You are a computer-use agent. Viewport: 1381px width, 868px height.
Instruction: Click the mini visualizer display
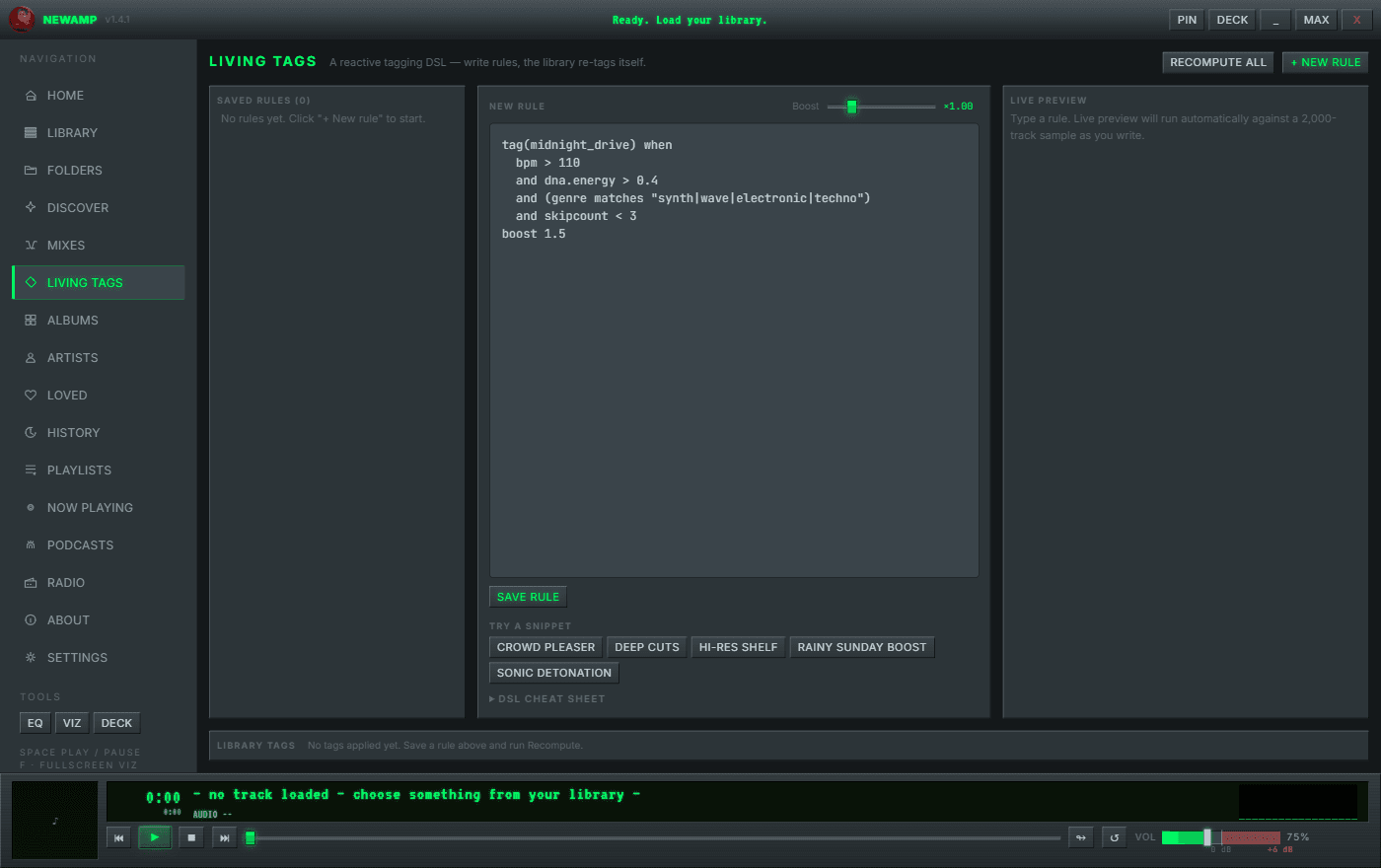tap(1298, 801)
